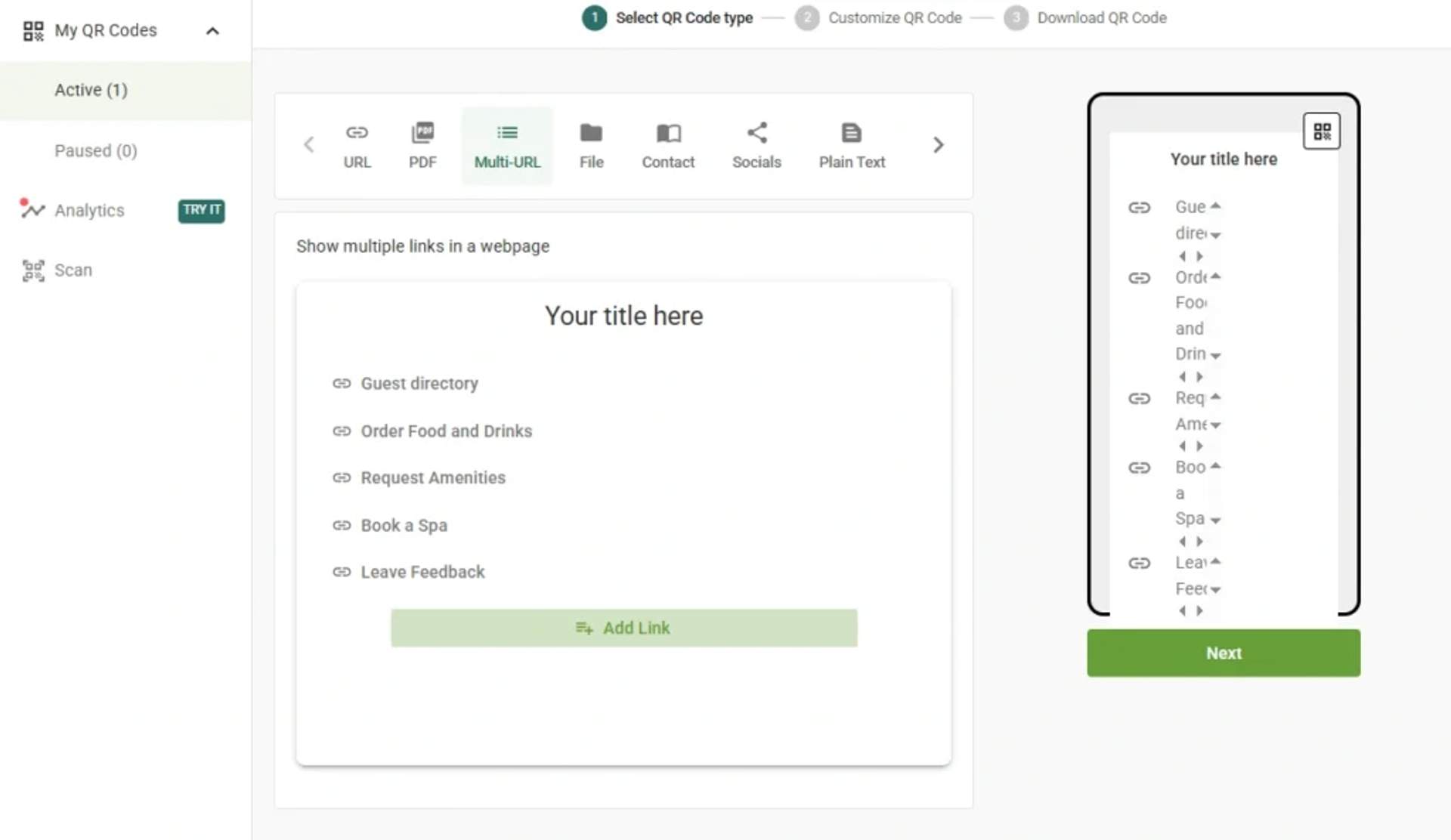This screenshot has height=840, width=1451.
Task: Show previous QR code types with left chevron
Action: [x=308, y=144]
